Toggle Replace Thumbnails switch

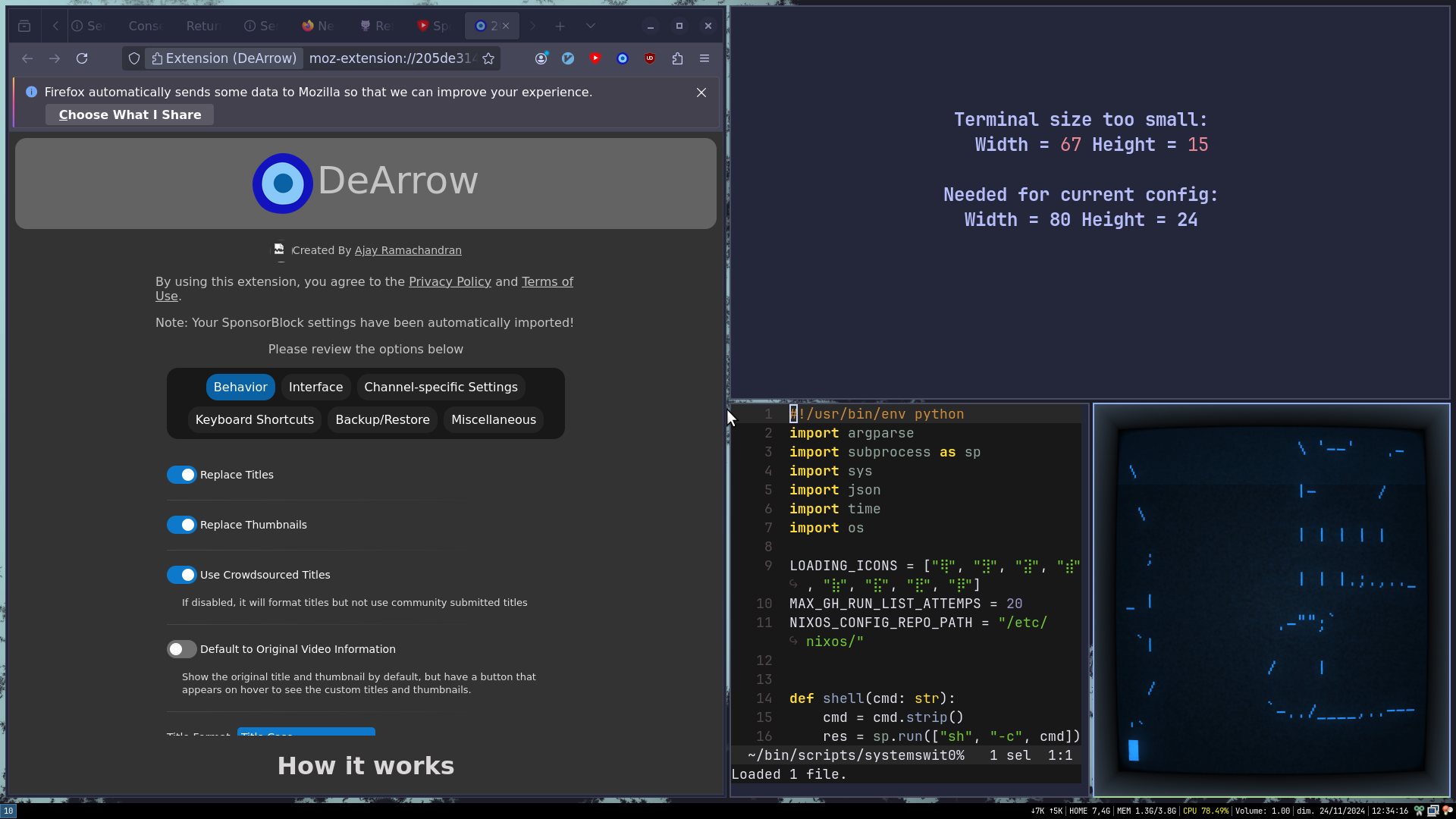pyautogui.click(x=181, y=525)
